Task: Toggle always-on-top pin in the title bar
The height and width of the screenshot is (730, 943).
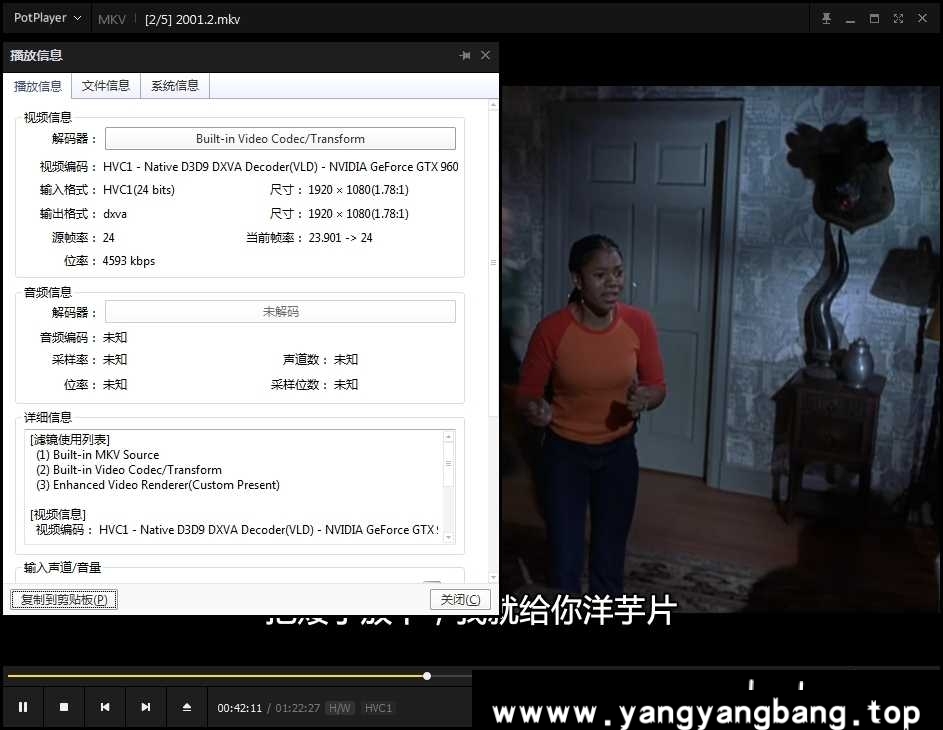Action: click(x=826, y=18)
